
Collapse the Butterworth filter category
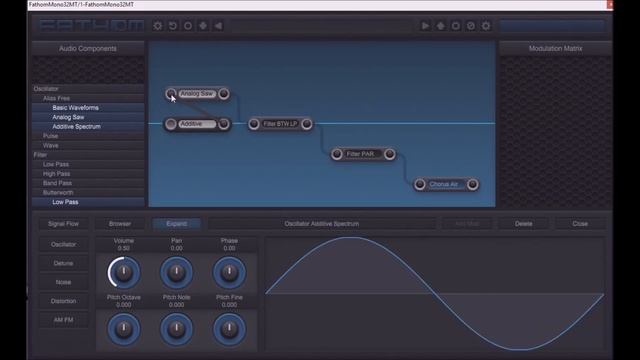pos(88,192)
